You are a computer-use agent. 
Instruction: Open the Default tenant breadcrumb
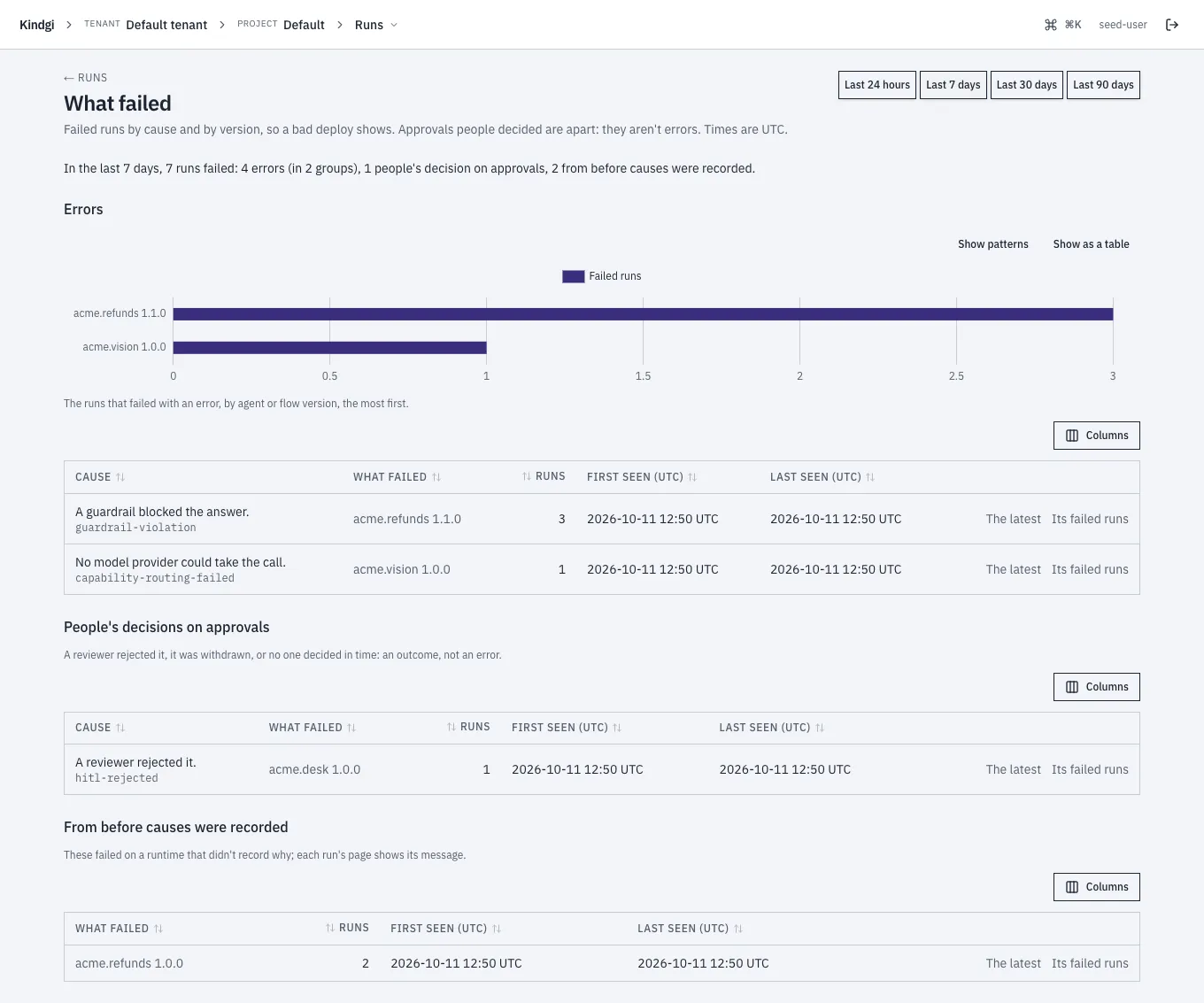(166, 25)
